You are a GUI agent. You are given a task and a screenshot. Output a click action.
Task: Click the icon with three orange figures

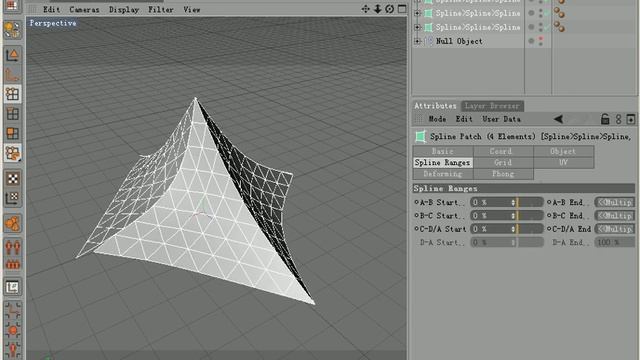[x=12, y=264]
